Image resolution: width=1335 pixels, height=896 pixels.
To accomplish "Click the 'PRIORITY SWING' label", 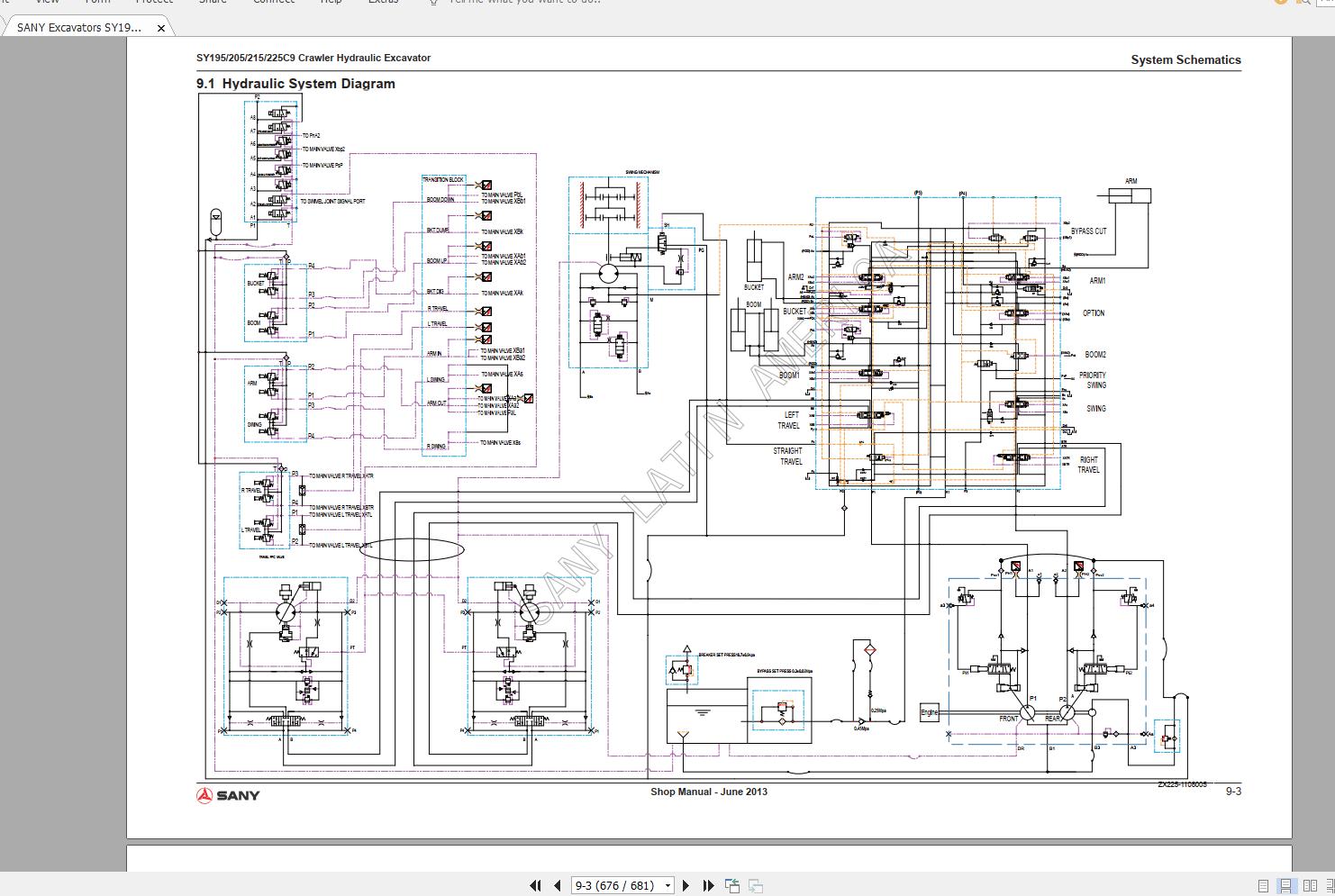I will click(1093, 380).
